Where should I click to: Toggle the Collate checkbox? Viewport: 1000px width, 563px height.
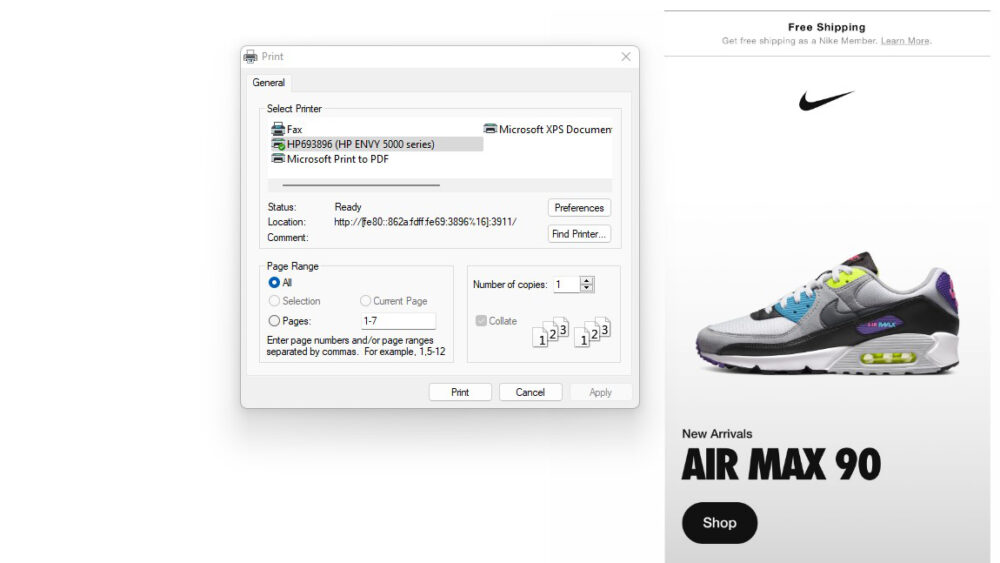pos(481,321)
